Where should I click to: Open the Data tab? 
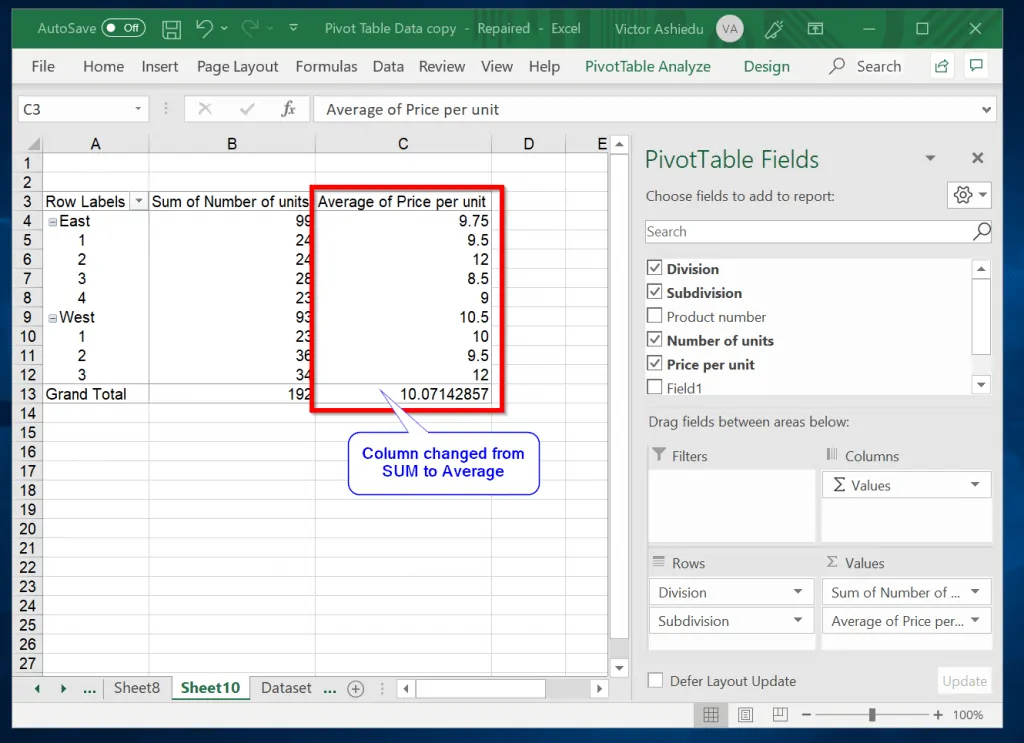click(388, 67)
